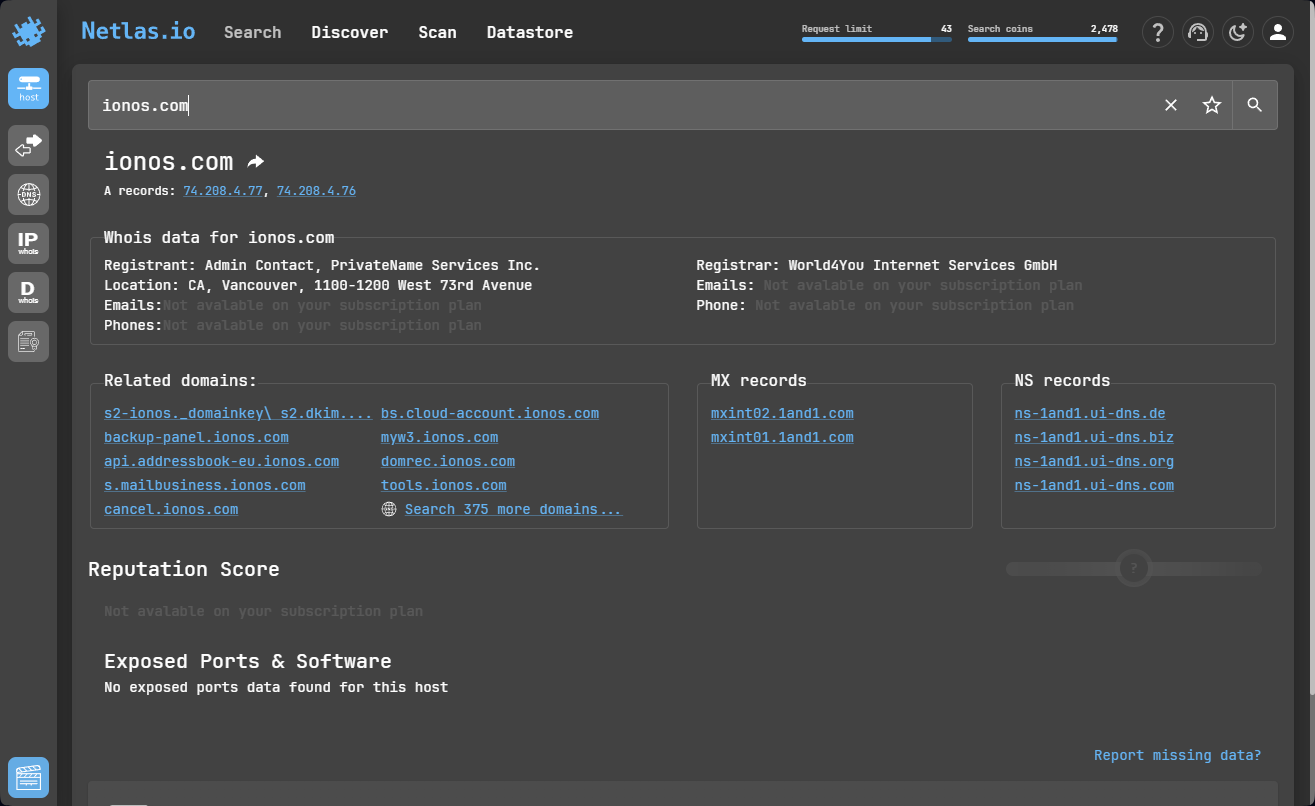Open MX record mxint01.1and1.com

coord(782,437)
